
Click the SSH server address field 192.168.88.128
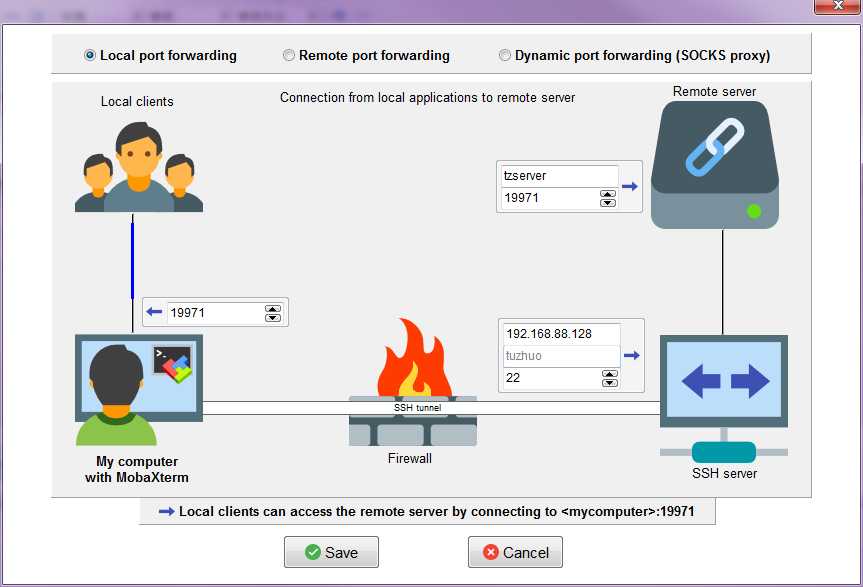tap(561, 334)
